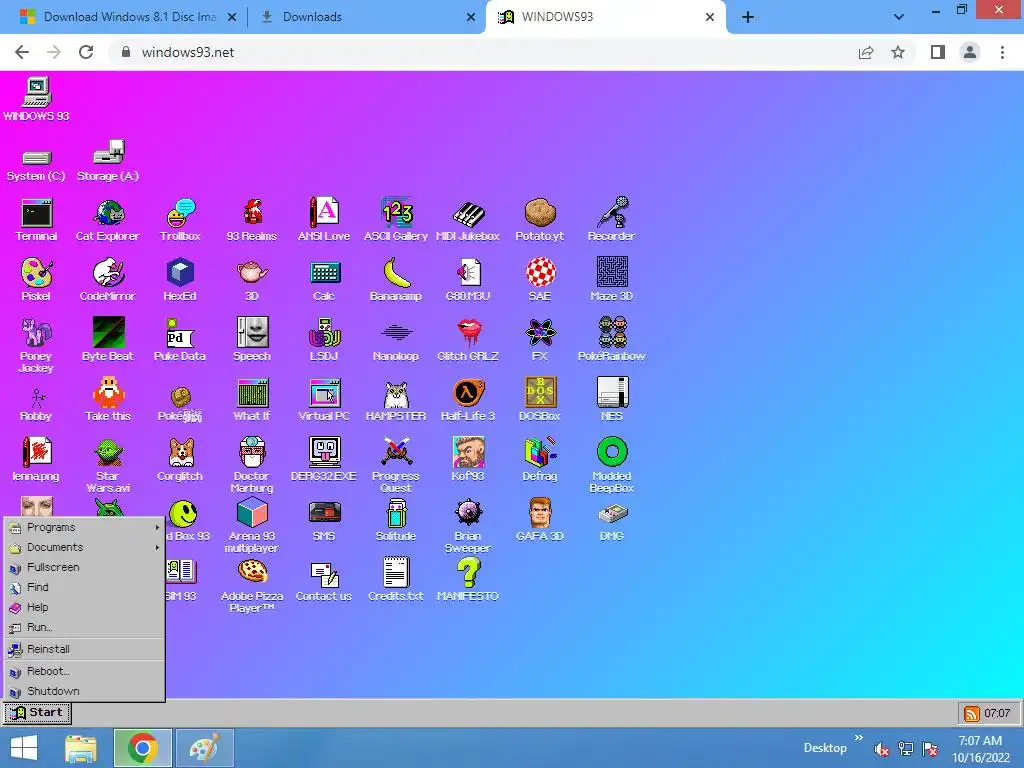
Task: Open the CodeMirror icon
Action: click(x=108, y=280)
